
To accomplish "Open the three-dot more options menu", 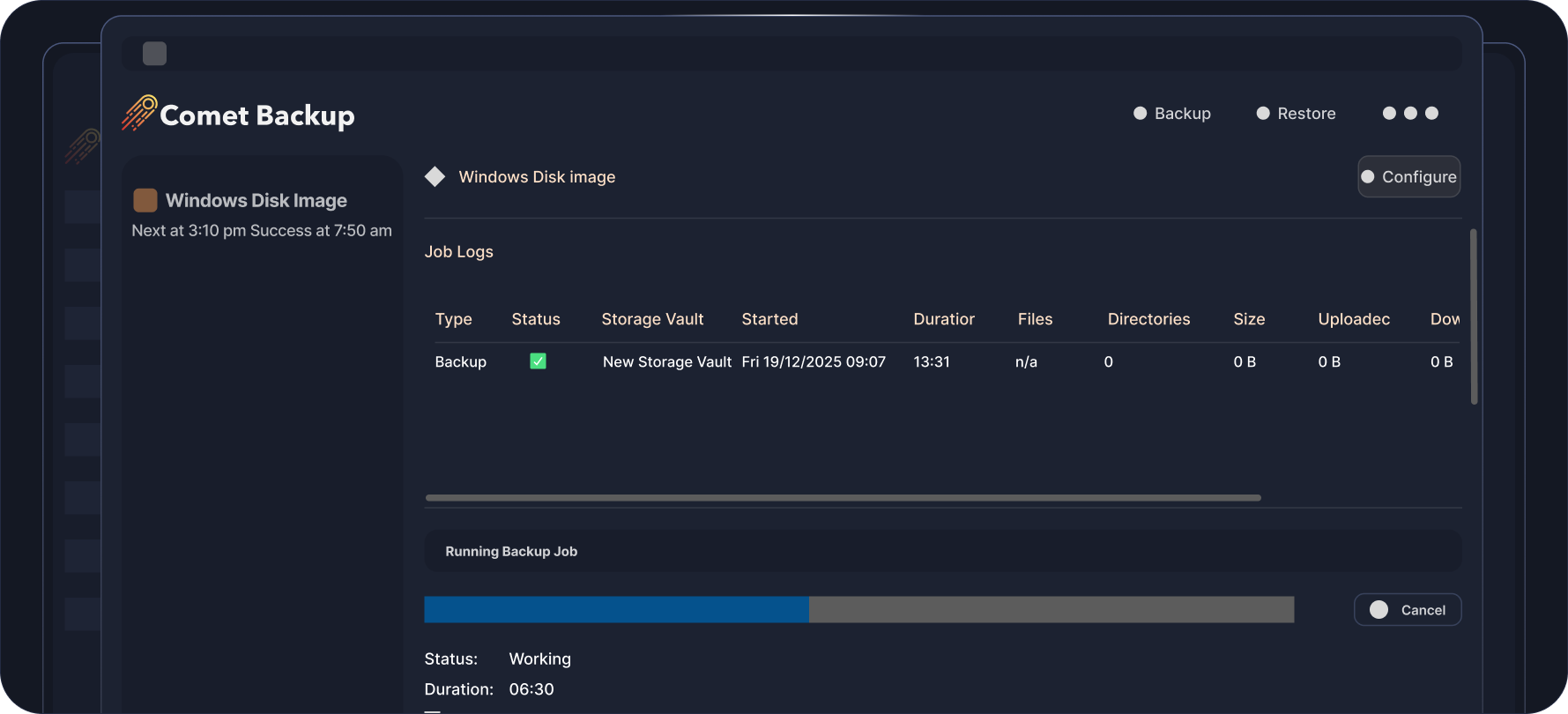I will pos(1410,113).
